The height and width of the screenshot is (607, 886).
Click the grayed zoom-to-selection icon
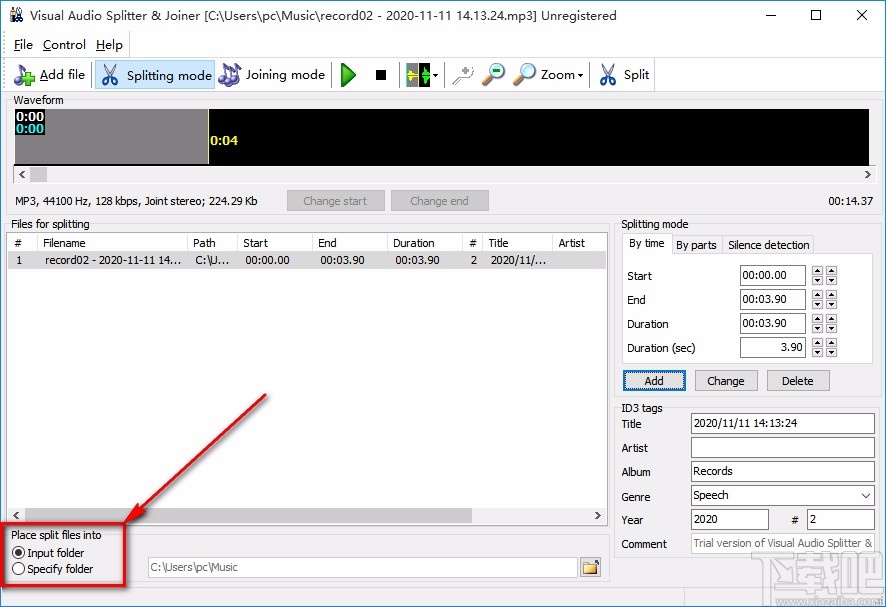pyautogui.click(x=462, y=75)
